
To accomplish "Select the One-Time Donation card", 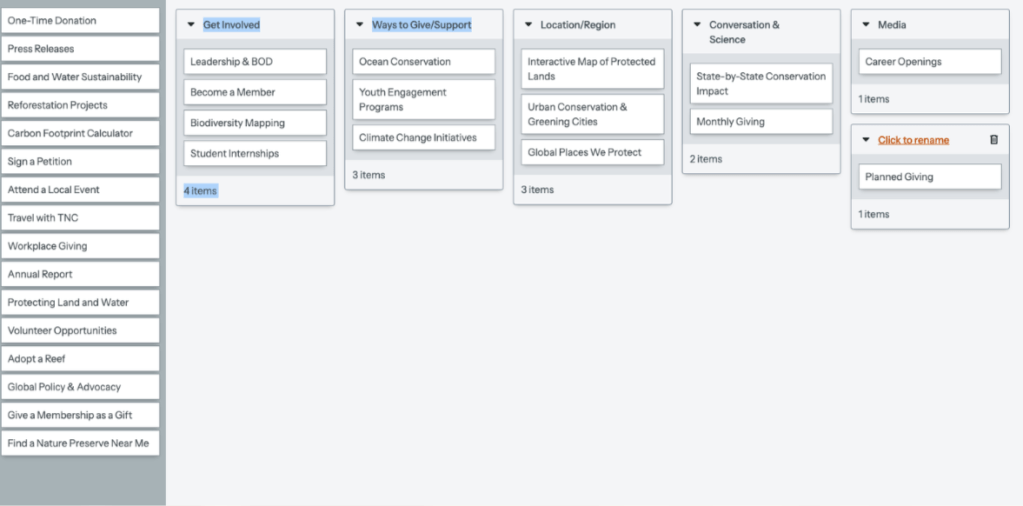I will point(80,20).
